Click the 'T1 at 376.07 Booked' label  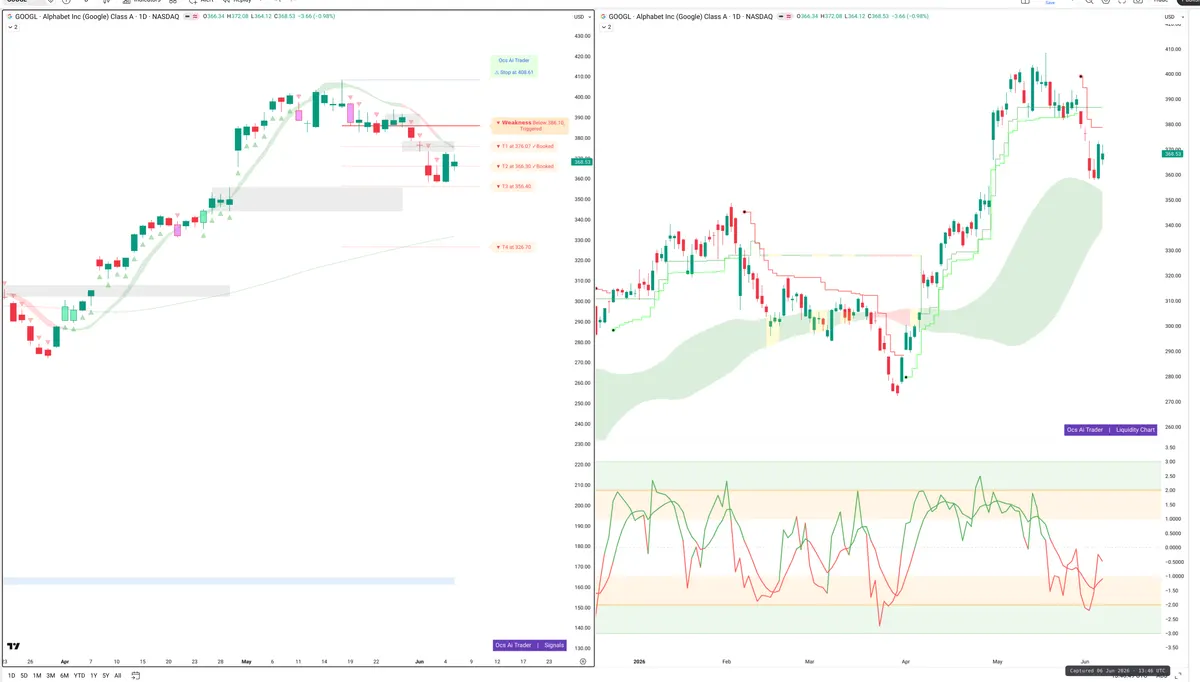(524, 146)
